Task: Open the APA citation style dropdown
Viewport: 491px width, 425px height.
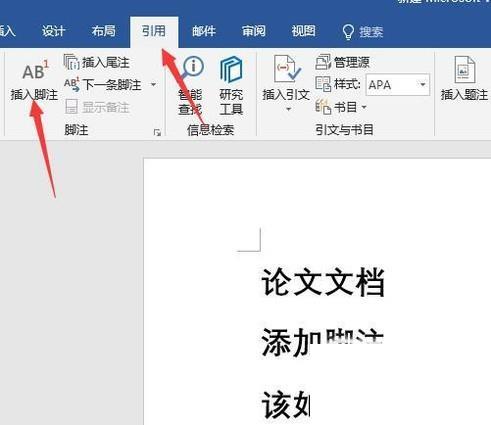Action: pyautogui.click(x=397, y=85)
